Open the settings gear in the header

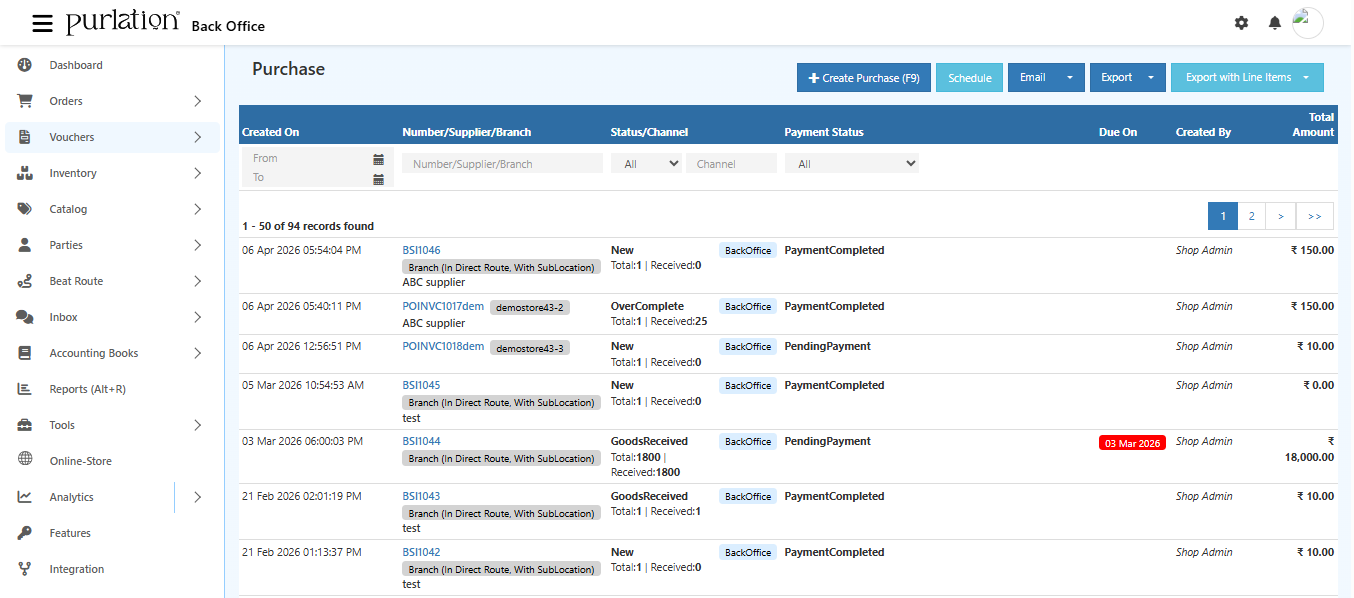pyautogui.click(x=1241, y=22)
